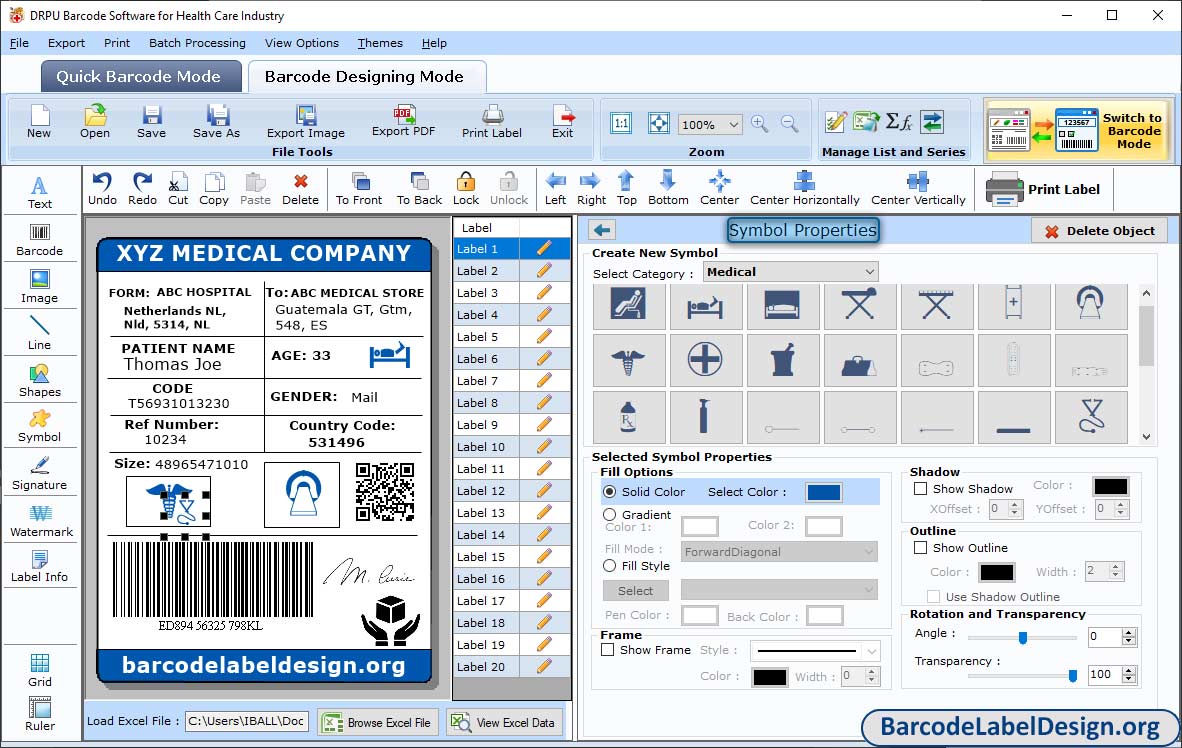The height and width of the screenshot is (748, 1182).
Task: Open the blue Select Color swatch
Action: point(824,492)
